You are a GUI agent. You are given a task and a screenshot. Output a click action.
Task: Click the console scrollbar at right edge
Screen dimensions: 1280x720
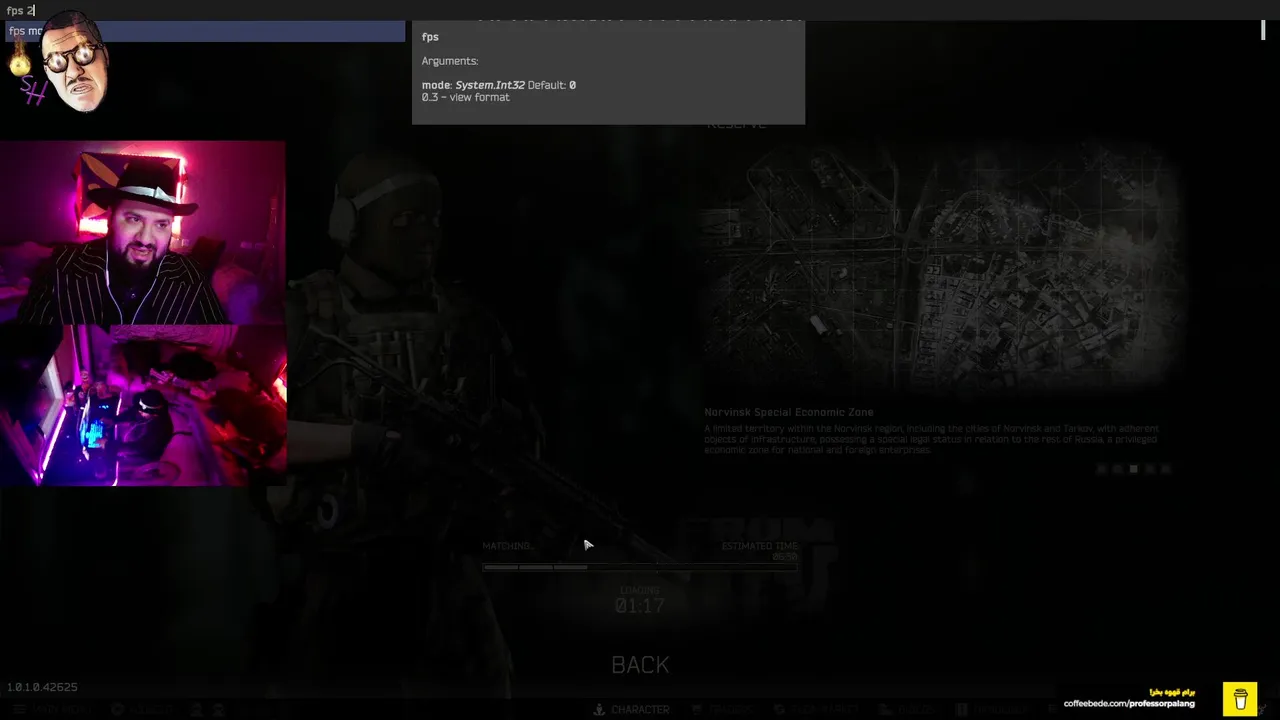click(1263, 30)
